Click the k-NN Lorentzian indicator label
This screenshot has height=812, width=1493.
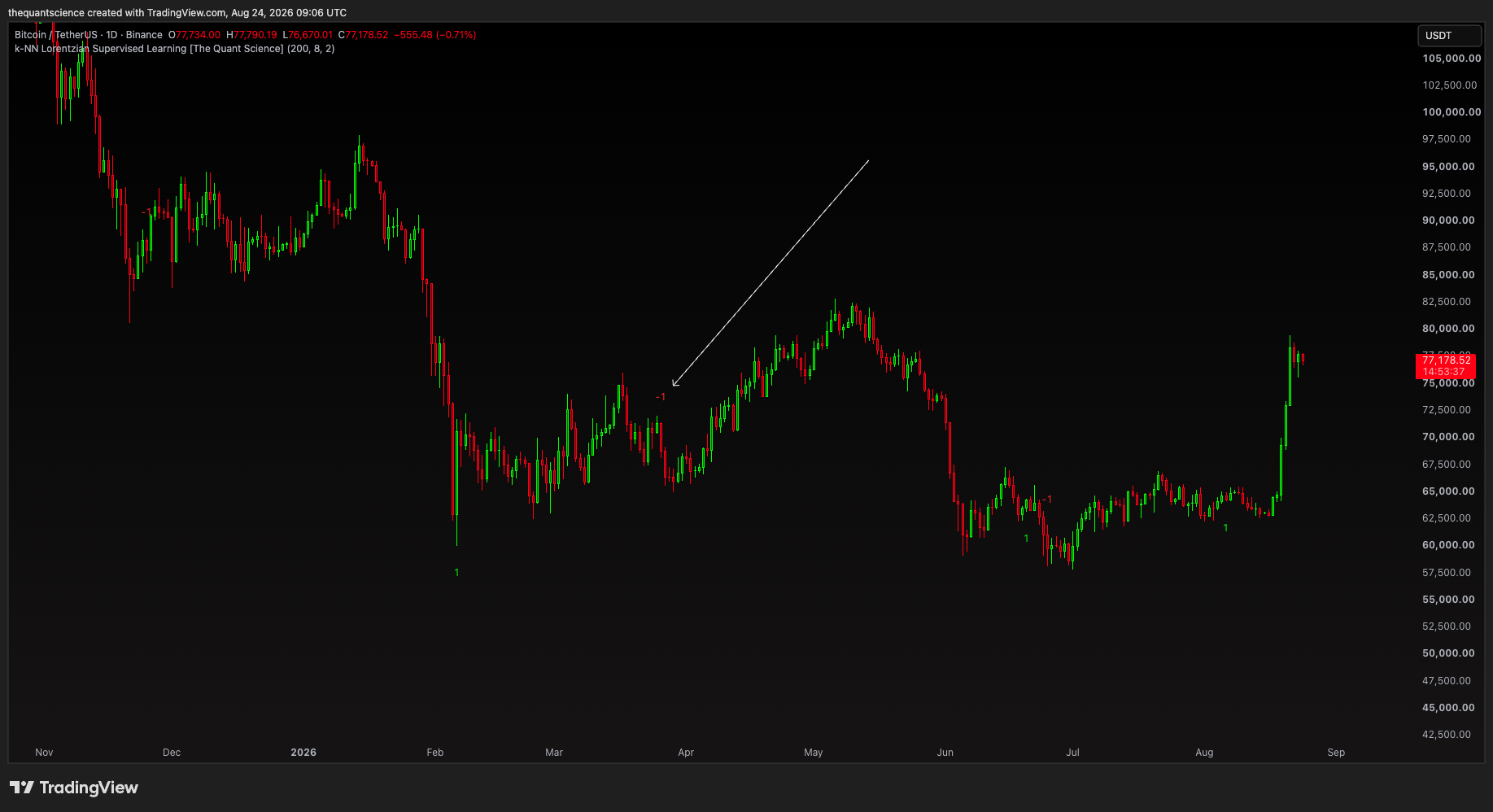click(x=174, y=49)
